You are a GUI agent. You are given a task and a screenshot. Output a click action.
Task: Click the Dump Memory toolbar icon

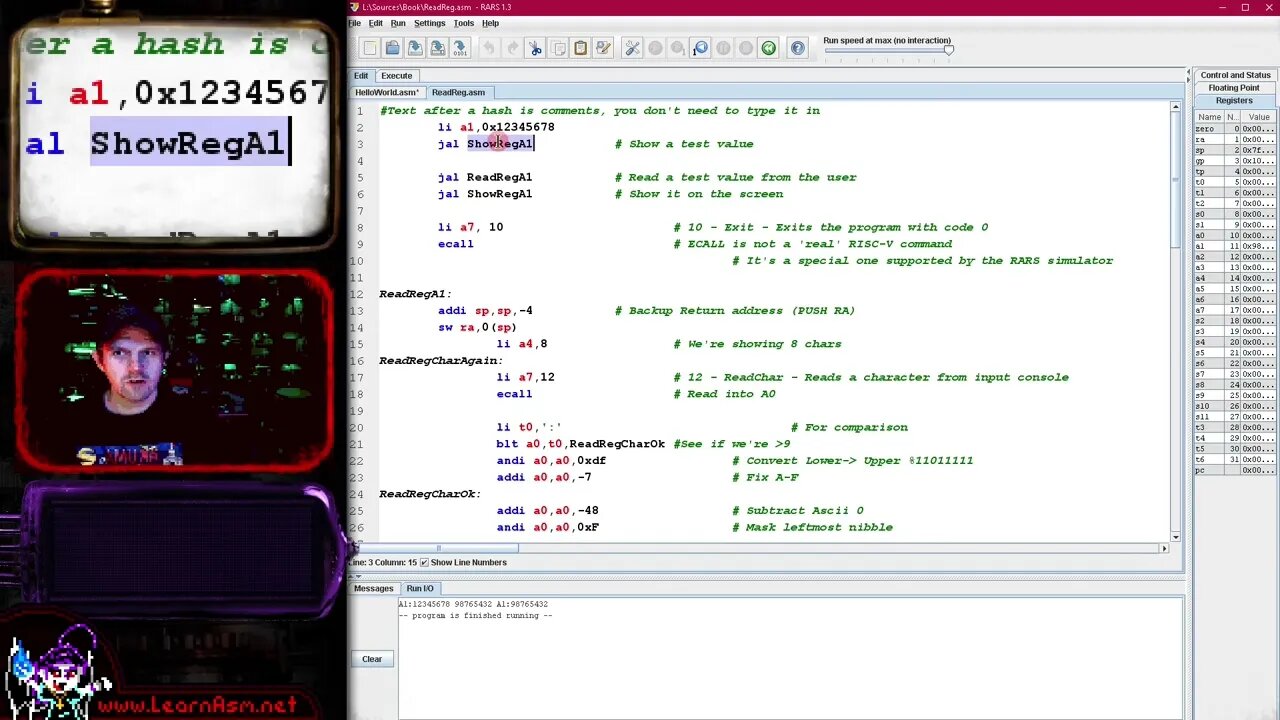coord(460,48)
